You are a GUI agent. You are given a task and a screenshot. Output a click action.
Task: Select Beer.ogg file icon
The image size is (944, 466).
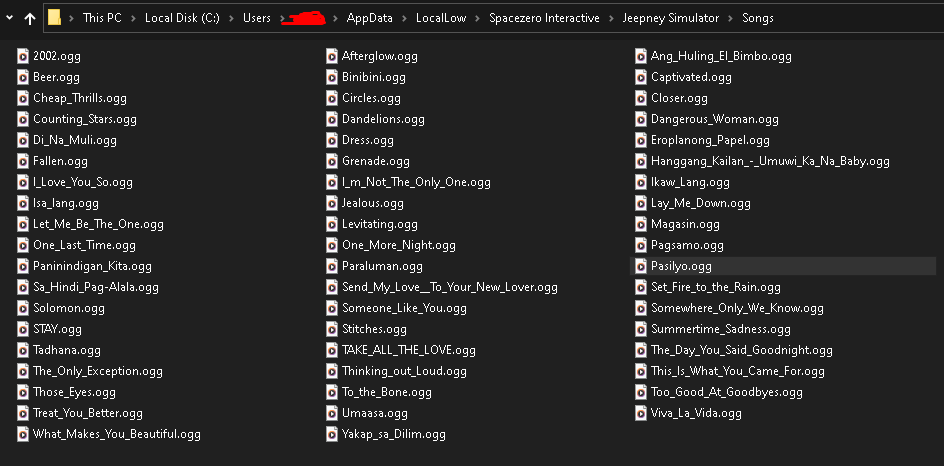pyautogui.click(x=23, y=77)
